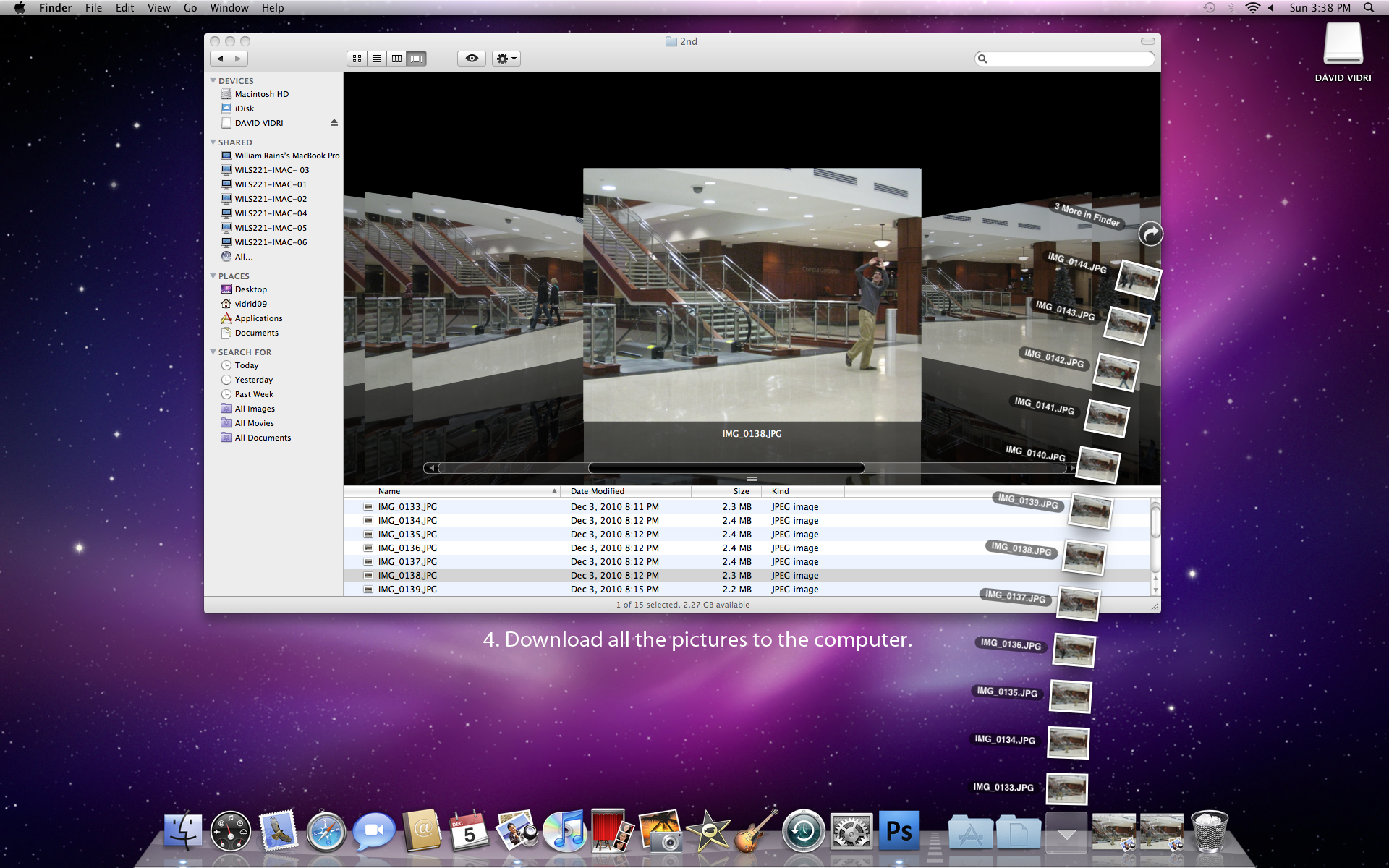1389x868 pixels.
Task: Open the Edit menu
Action: point(124,8)
